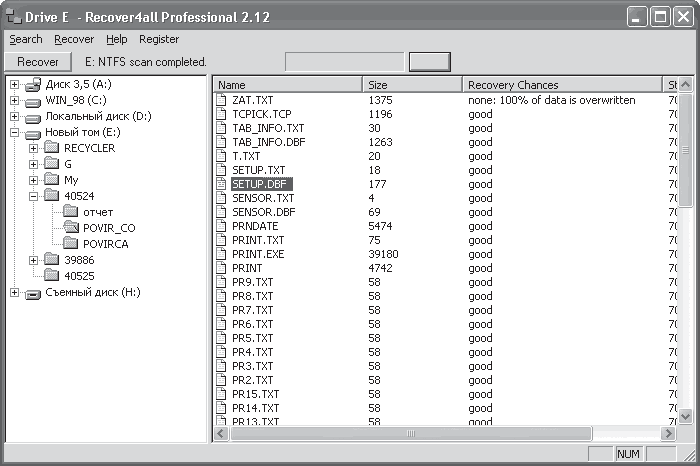Select the SETUP.DBF file icon

coord(221,183)
